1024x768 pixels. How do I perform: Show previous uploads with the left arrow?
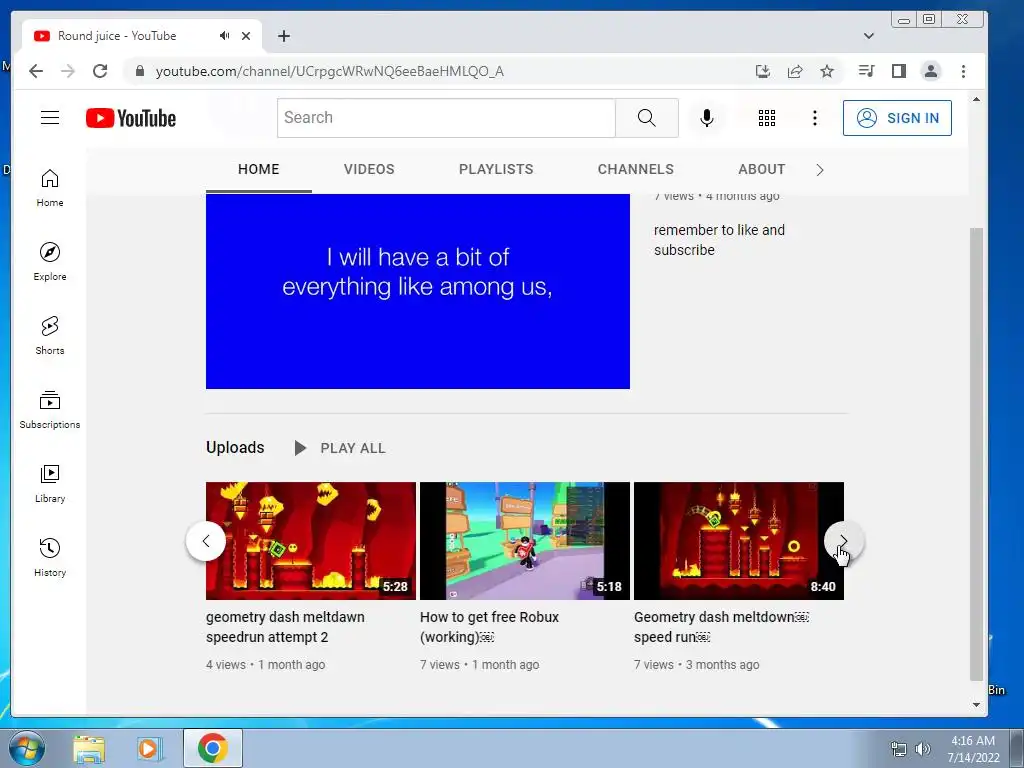(x=206, y=541)
